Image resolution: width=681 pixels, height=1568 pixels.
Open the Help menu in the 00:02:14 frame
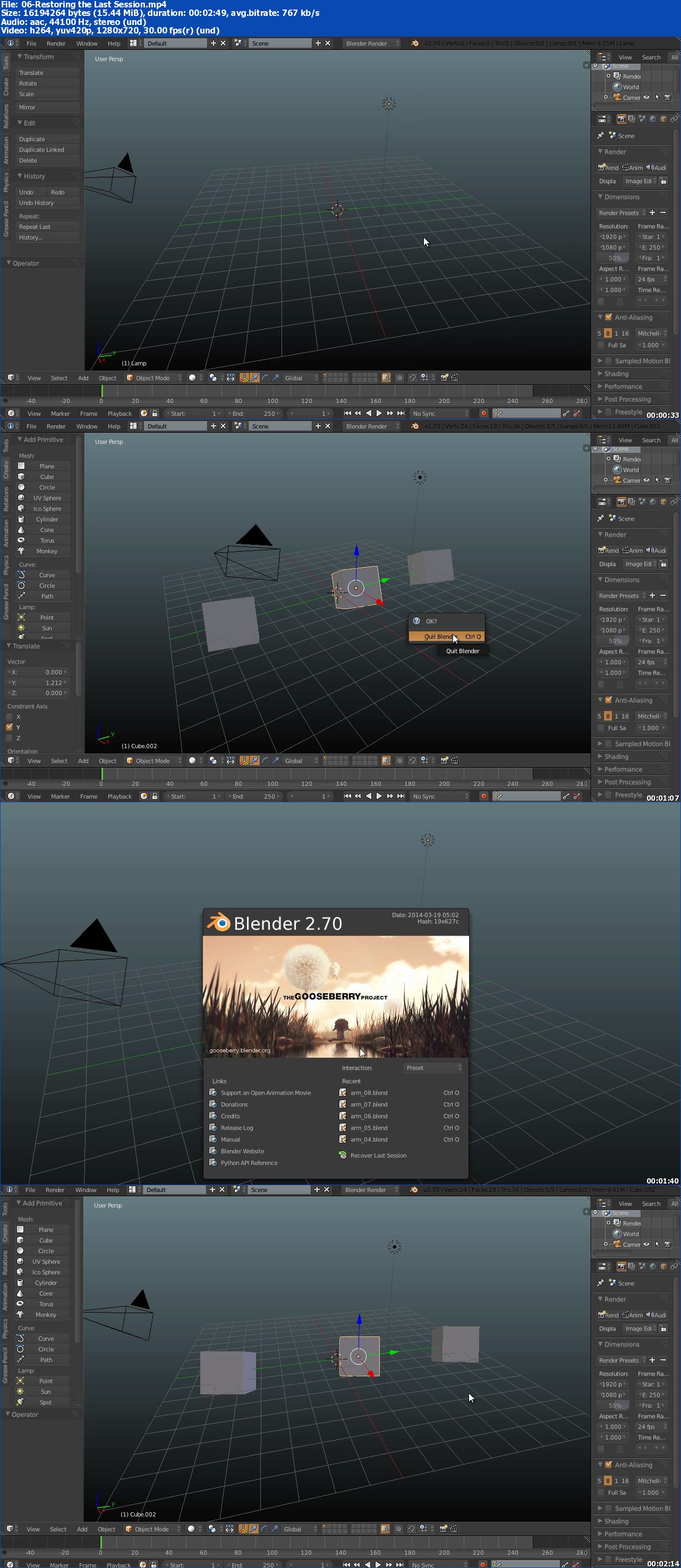click(113, 1190)
